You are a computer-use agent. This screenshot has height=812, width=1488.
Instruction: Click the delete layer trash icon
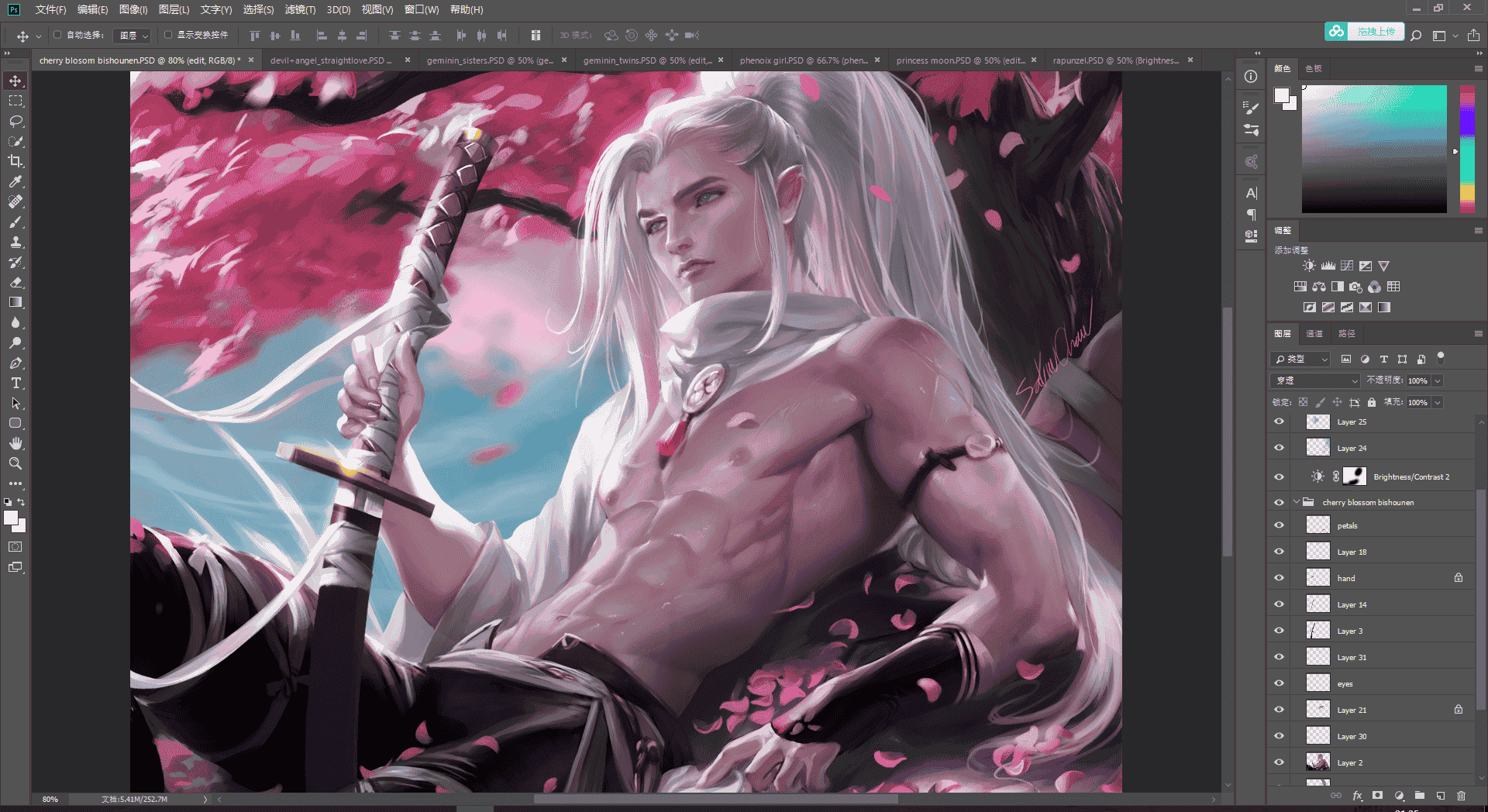(x=1461, y=796)
